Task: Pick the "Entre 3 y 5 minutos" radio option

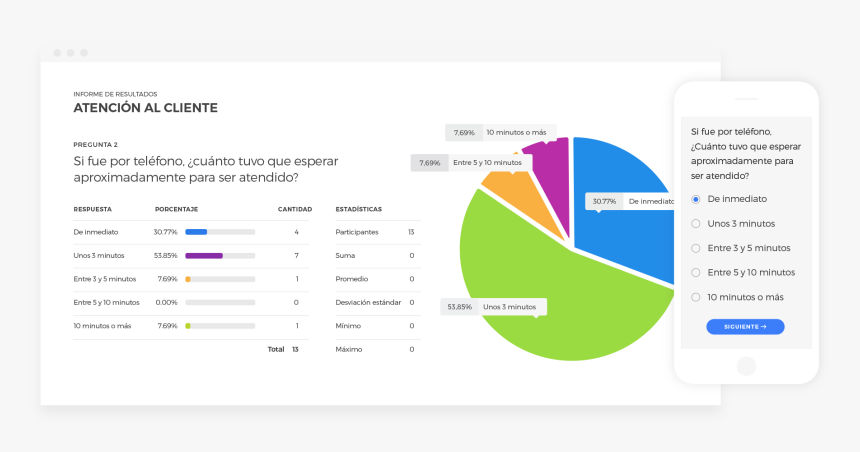Action: (695, 248)
